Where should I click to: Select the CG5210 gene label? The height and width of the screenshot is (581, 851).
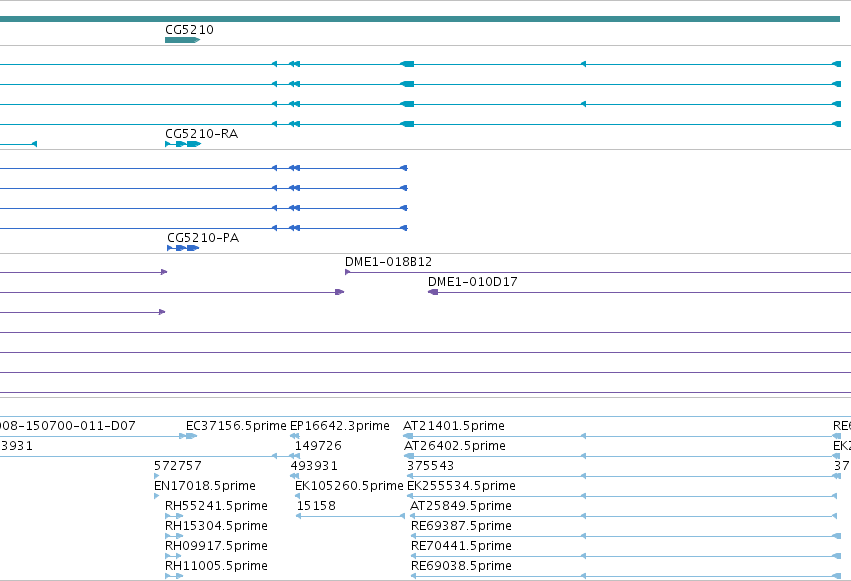click(189, 30)
